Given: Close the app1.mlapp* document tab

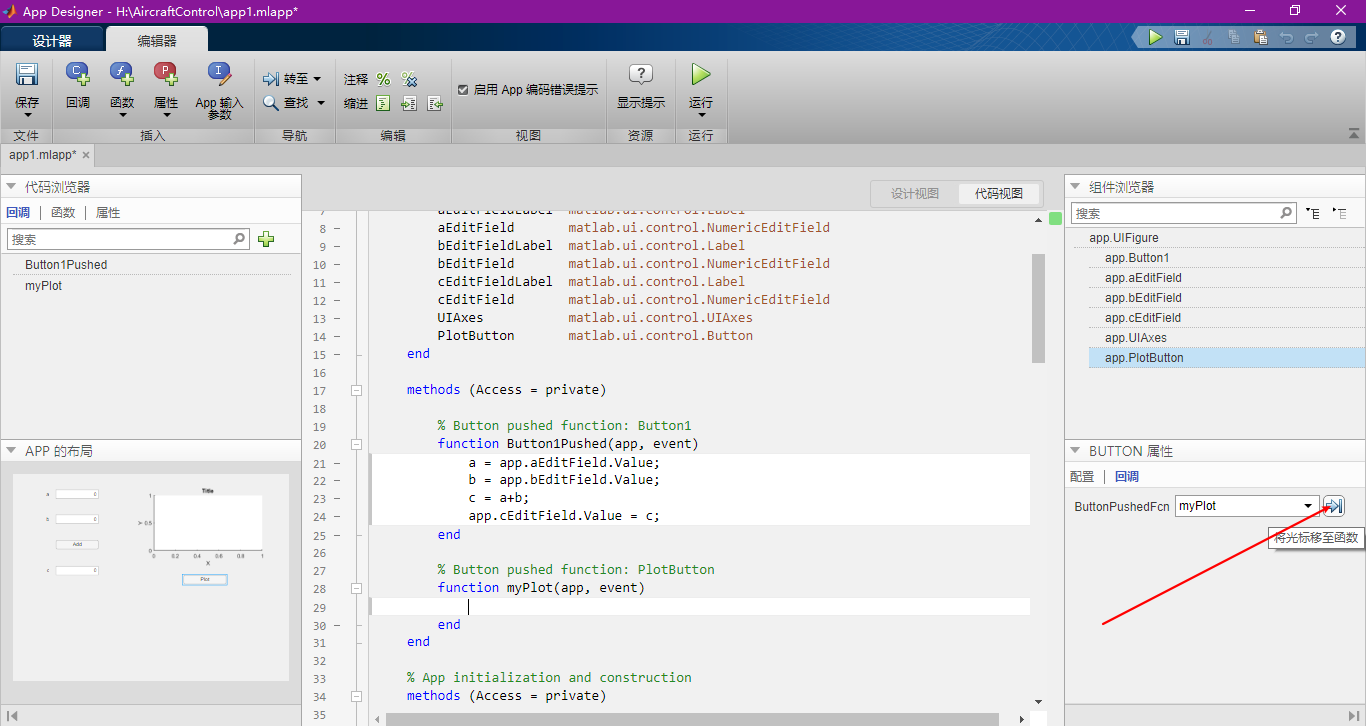Looking at the screenshot, I should click(86, 155).
